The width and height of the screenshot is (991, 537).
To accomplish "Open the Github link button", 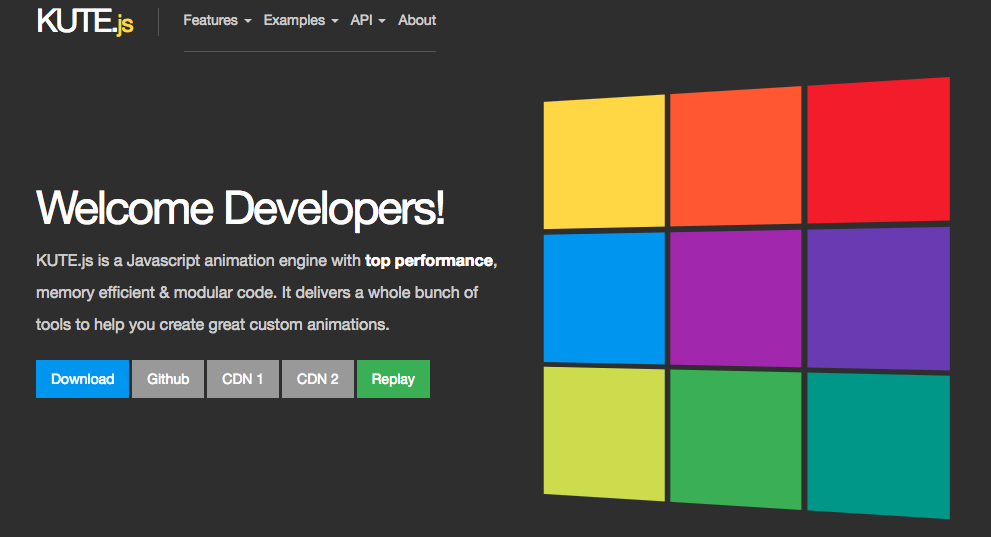I will pos(168,379).
